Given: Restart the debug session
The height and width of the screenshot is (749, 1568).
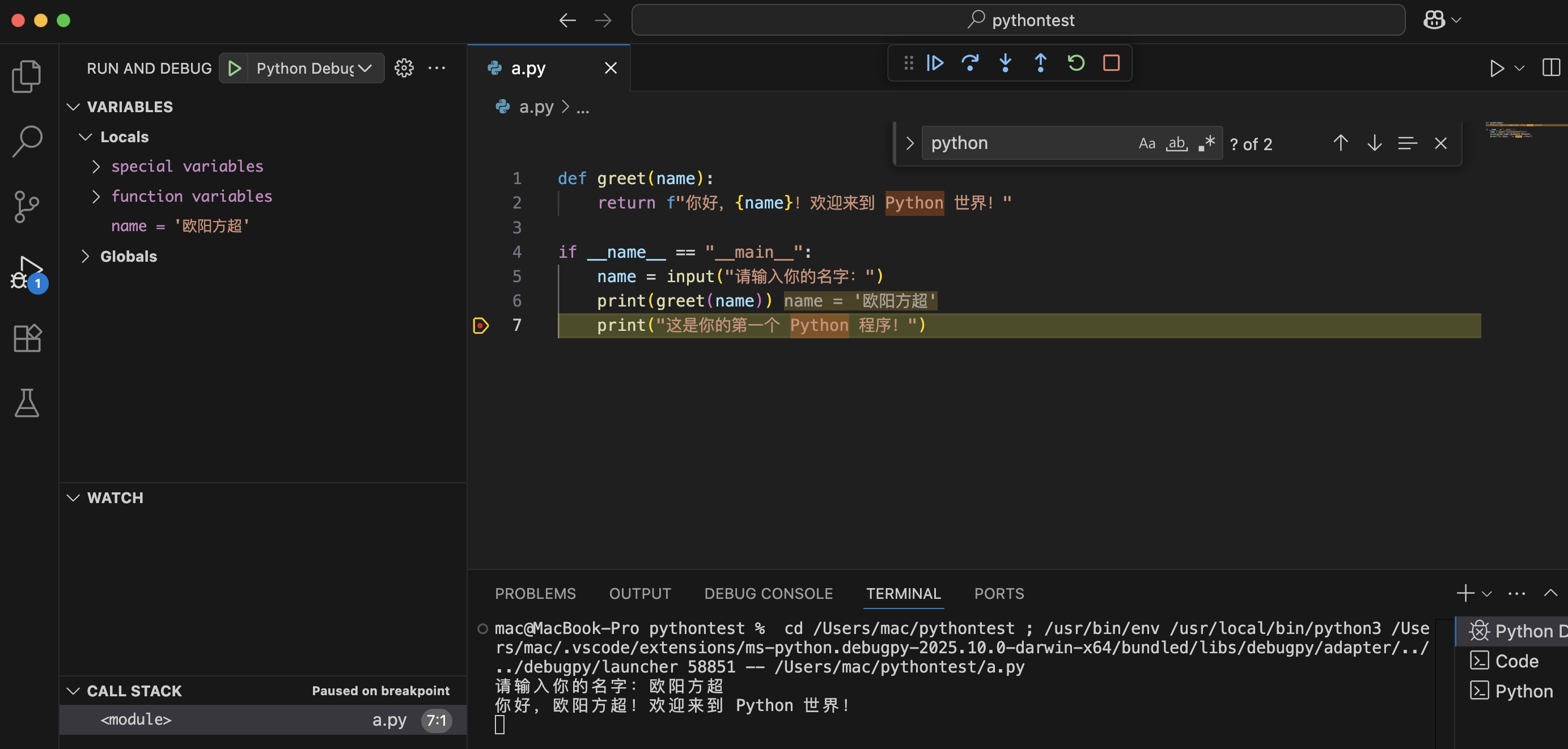Looking at the screenshot, I should (1076, 63).
